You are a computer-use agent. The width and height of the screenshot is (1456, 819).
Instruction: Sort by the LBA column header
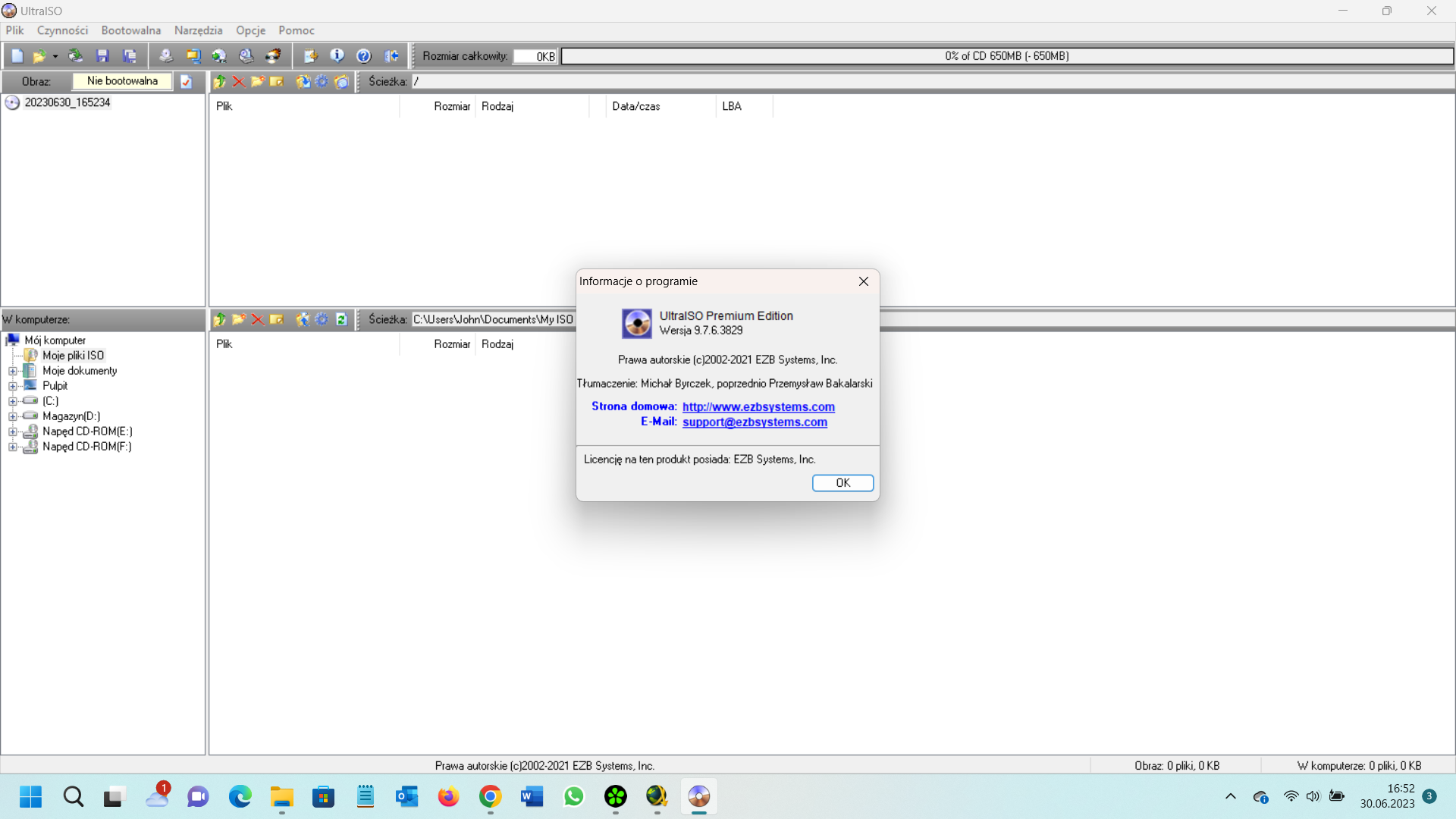pyautogui.click(x=743, y=106)
